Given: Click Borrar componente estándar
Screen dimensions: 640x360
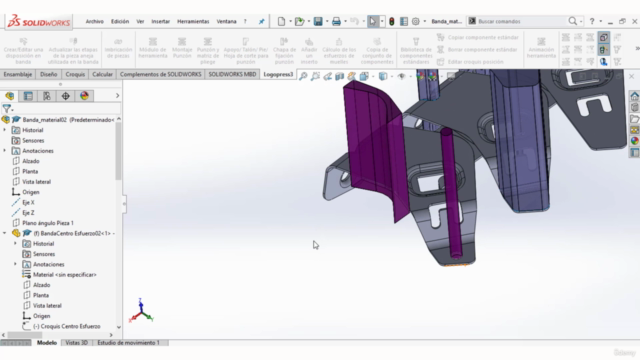Looking at the screenshot, I should [477, 50].
